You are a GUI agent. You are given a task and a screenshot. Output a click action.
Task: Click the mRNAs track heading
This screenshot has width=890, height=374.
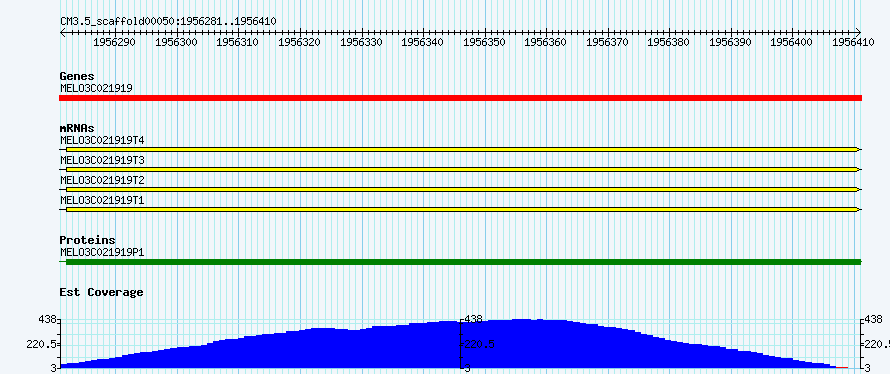tap(77, 128)
